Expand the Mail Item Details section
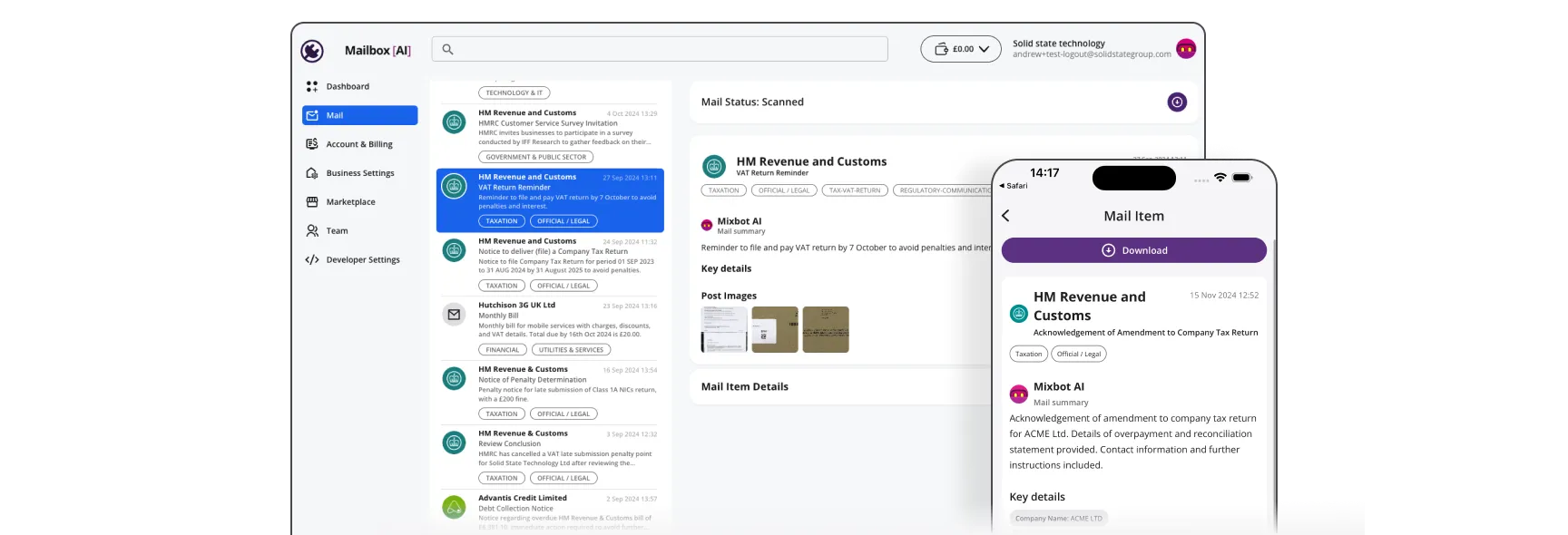 (841, 386)
